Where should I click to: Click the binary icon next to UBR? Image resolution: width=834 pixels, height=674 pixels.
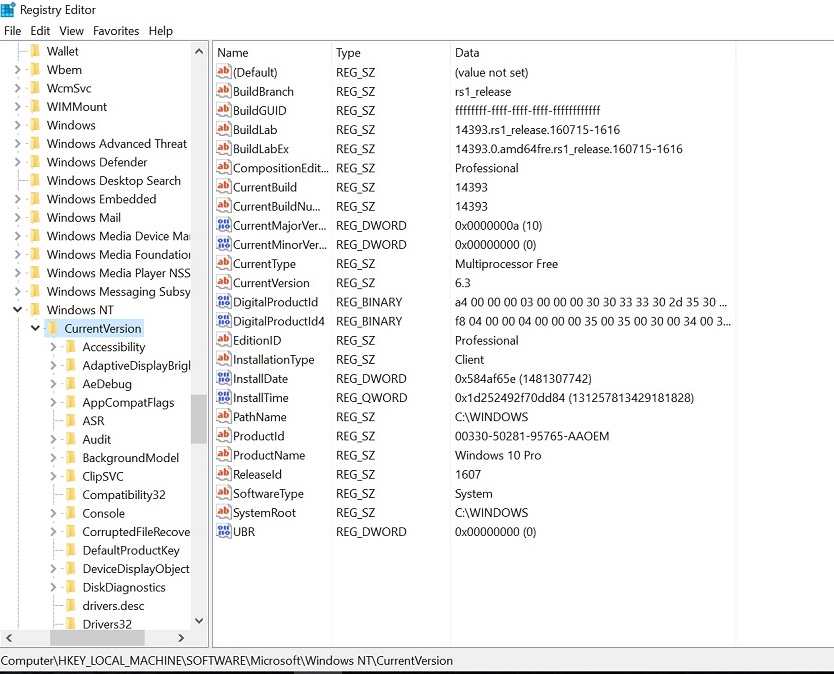(x=223, y=531)
